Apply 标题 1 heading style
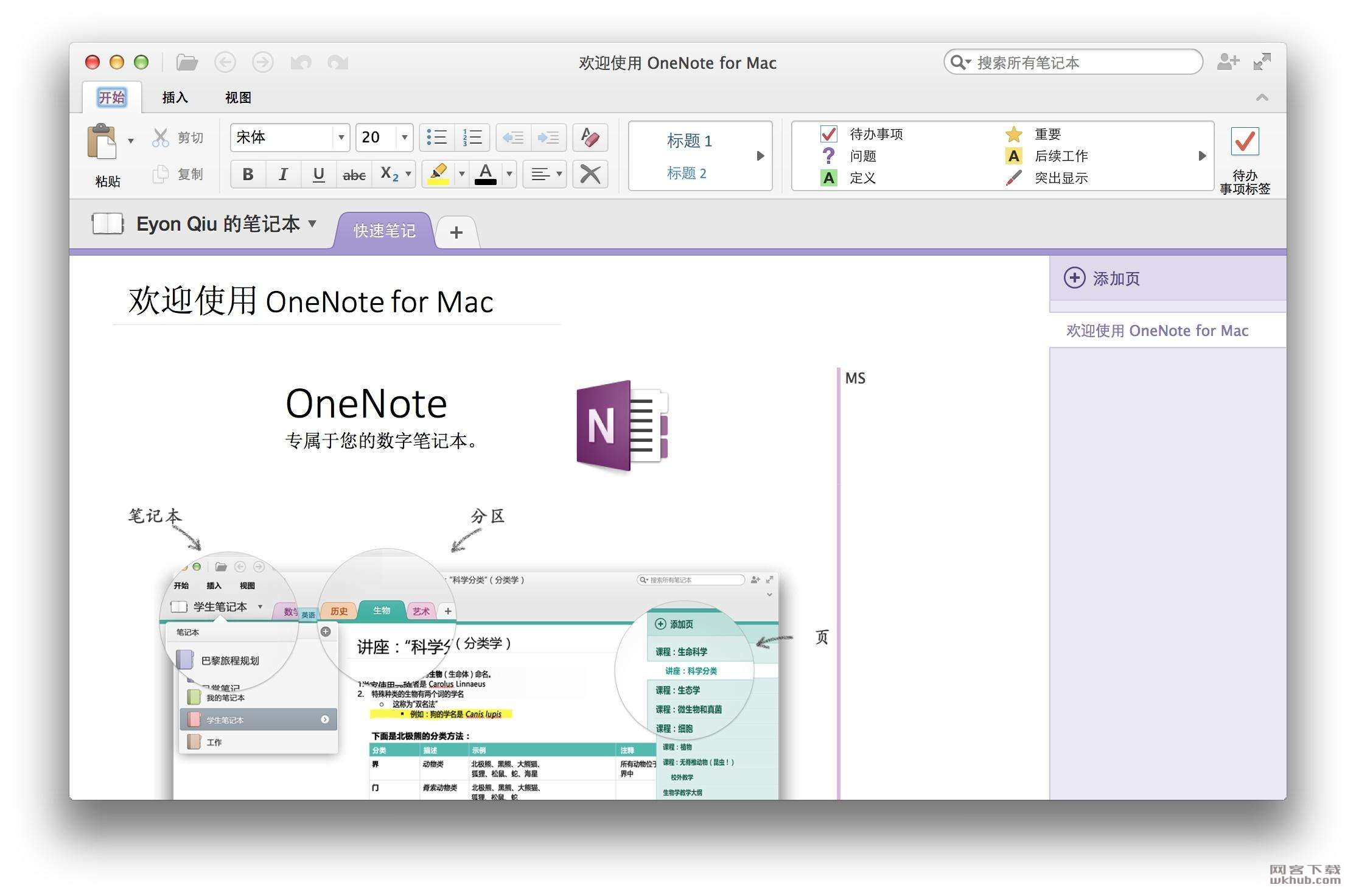The width and height of the screenshot is (1356, 896). [x=689, y=141]
